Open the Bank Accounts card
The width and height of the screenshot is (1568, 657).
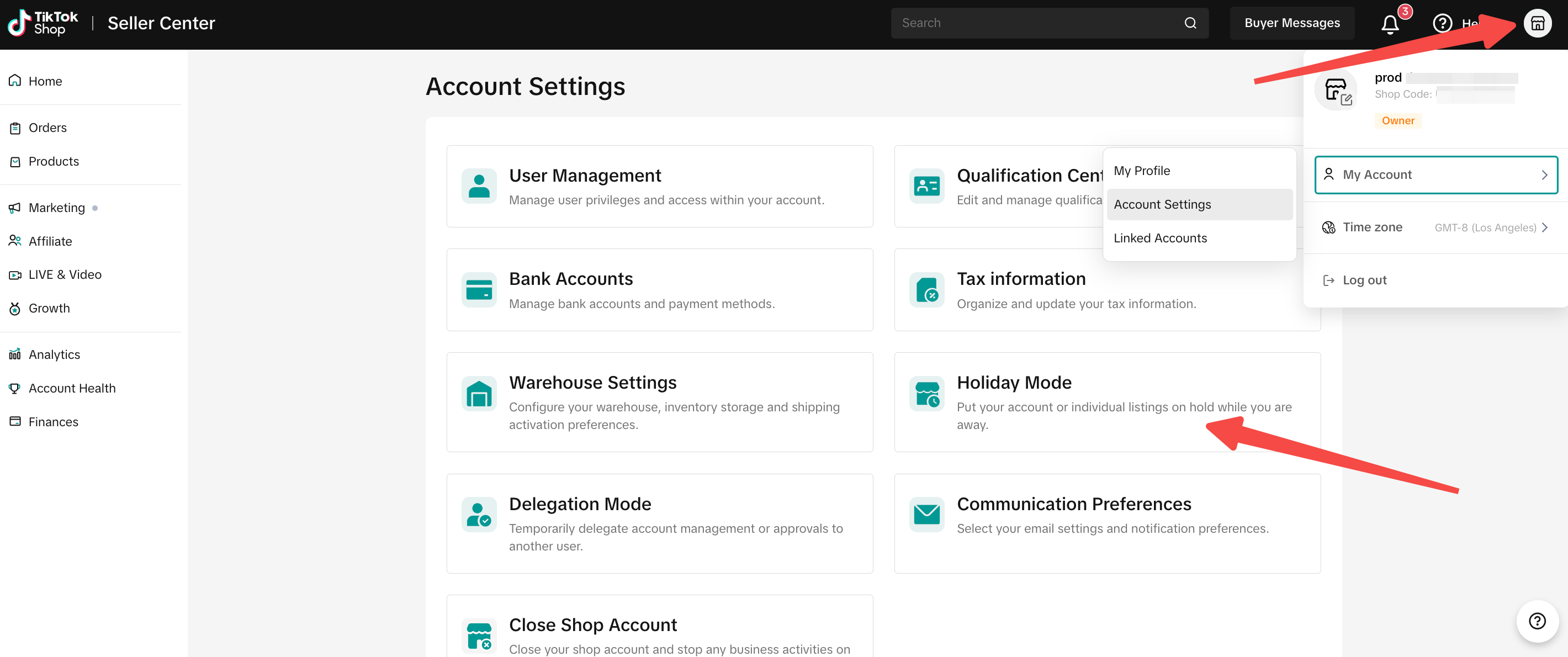click(659, 290)
